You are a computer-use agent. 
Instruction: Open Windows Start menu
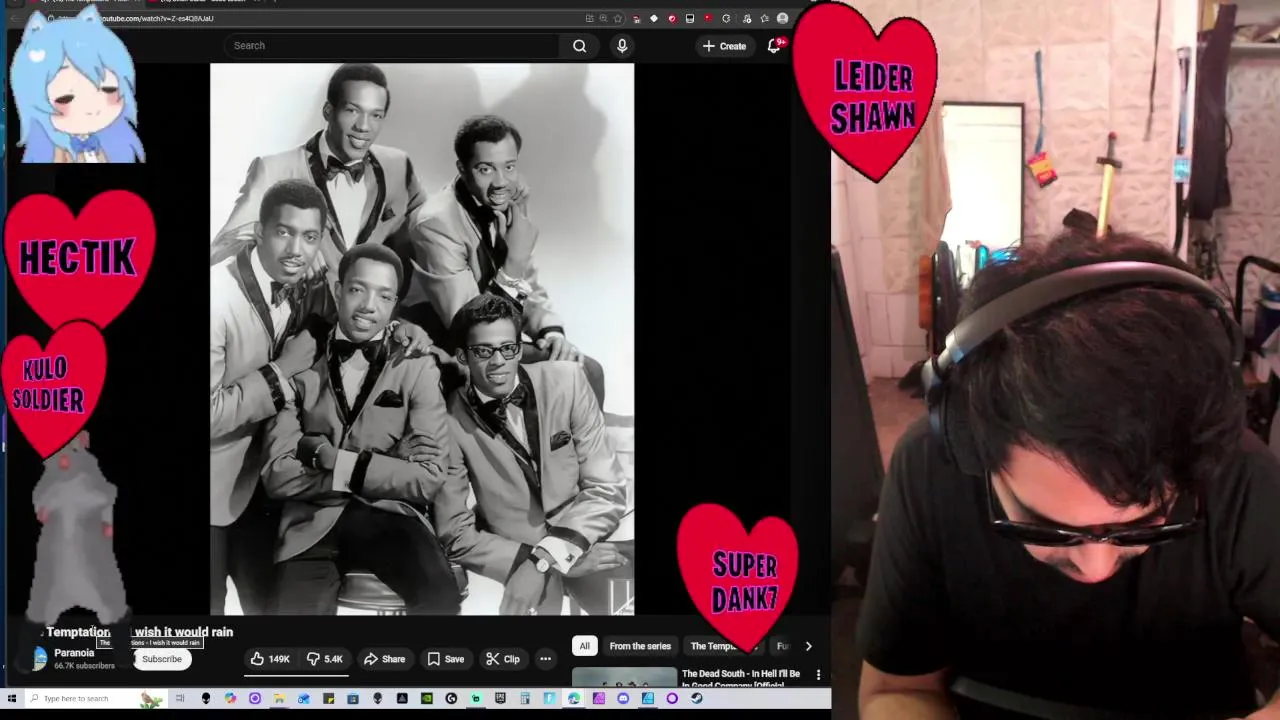pyautogui.click(x=12, y=698)
